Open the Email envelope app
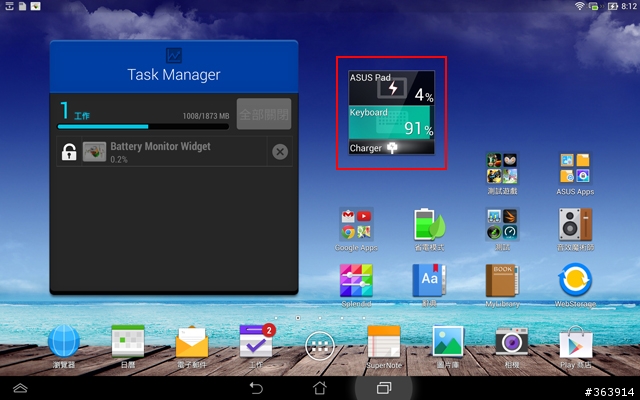The height and width of the screenshot is (400, 640). pyautogui.click(x=192, y=342)
